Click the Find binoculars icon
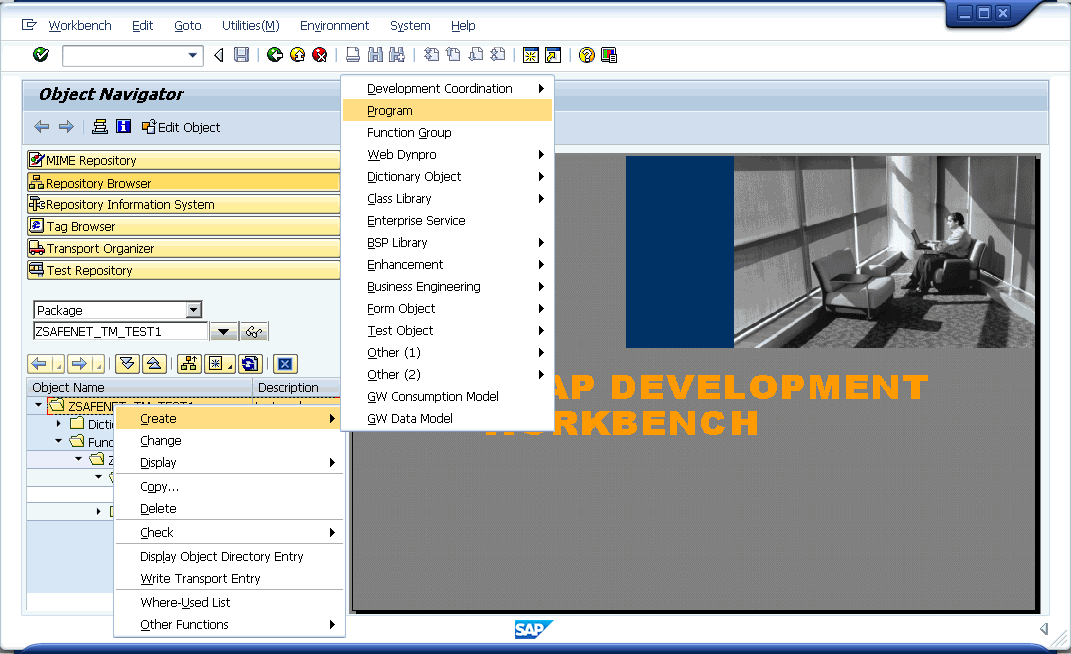 pos(375,55)
